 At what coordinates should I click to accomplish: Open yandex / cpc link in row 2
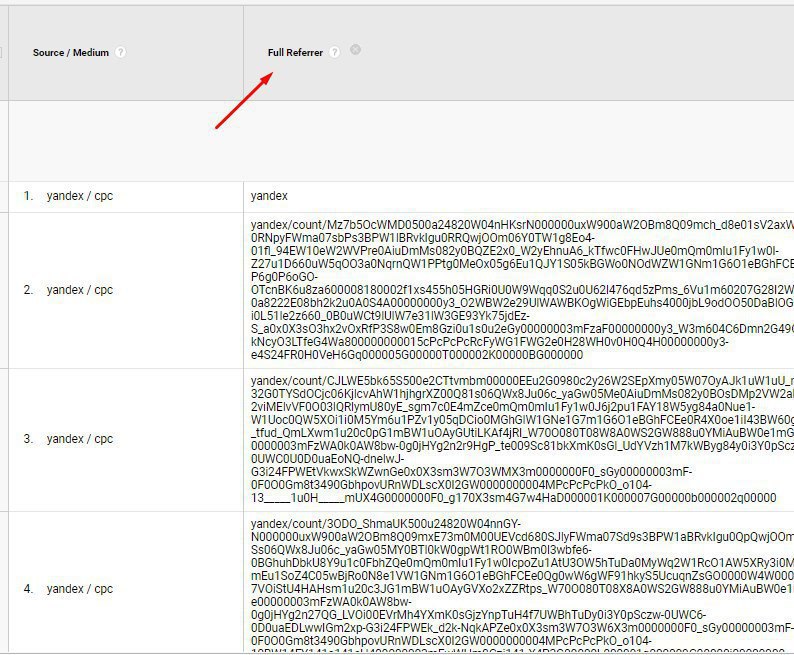(80, 290)
